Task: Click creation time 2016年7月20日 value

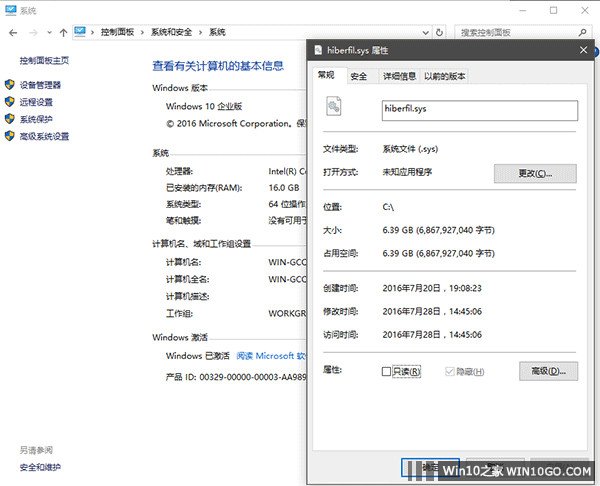Action: click(432, 288)
